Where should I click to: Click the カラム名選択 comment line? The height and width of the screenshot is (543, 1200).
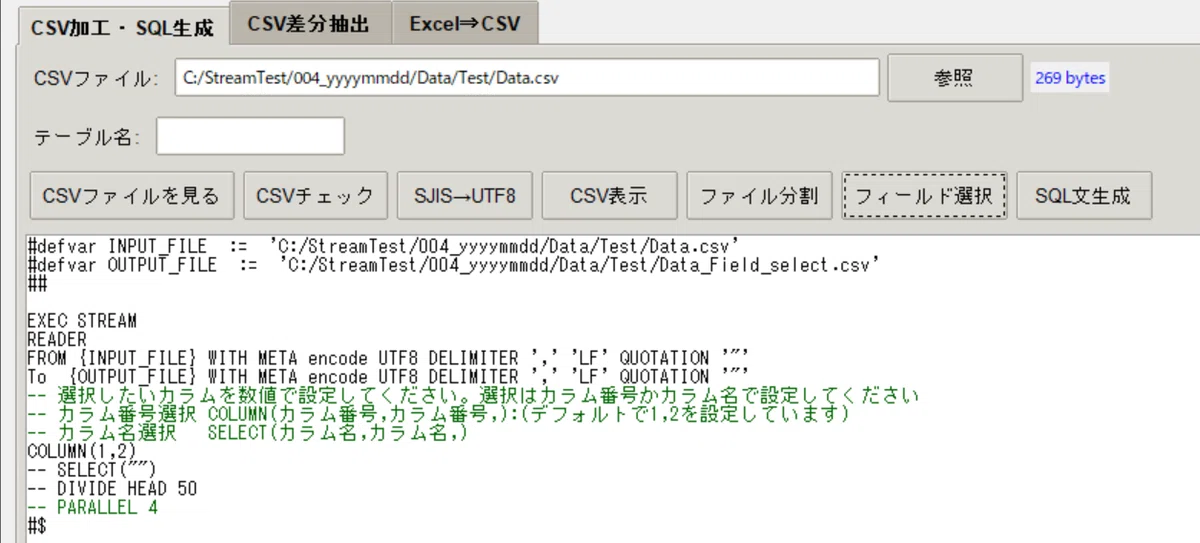click(x=248, y=432)
